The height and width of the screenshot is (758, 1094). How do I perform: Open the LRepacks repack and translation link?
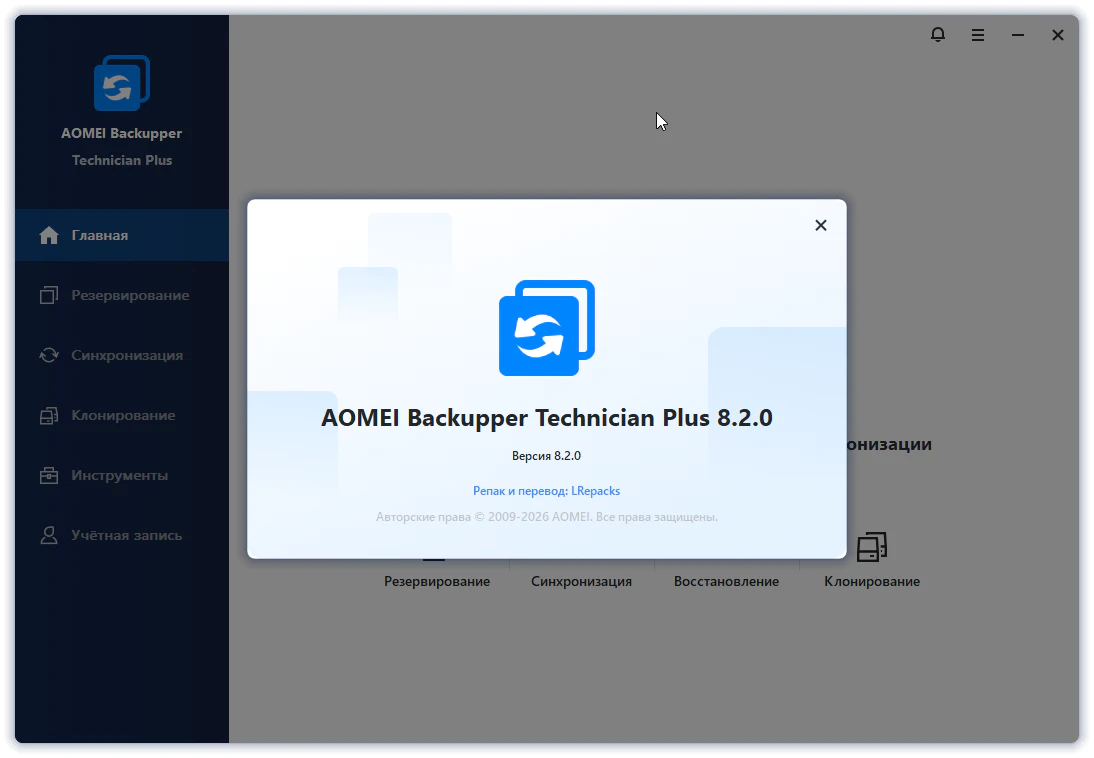pos(546,491)
